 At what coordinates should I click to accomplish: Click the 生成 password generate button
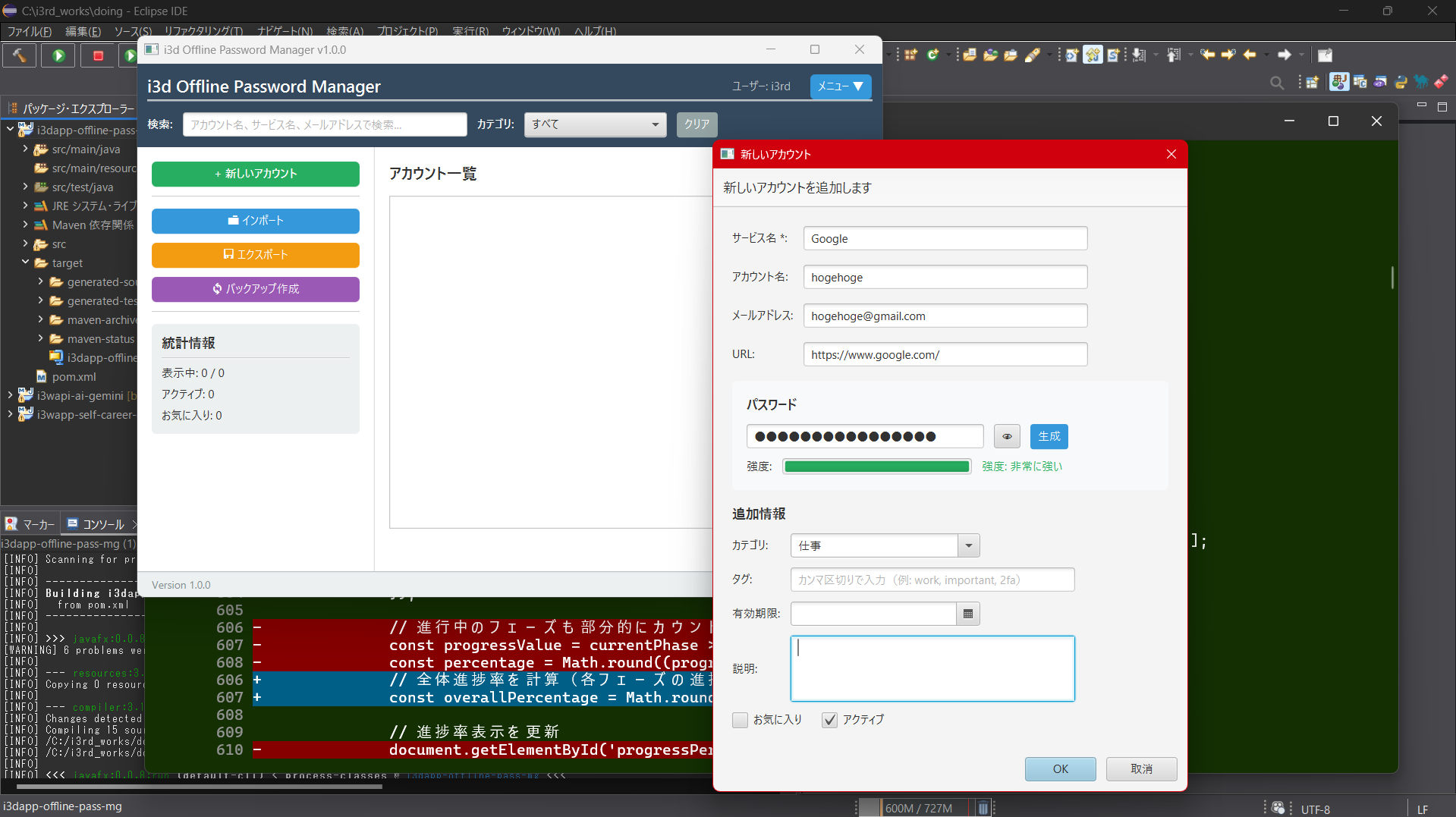(x=1049, y=436)
